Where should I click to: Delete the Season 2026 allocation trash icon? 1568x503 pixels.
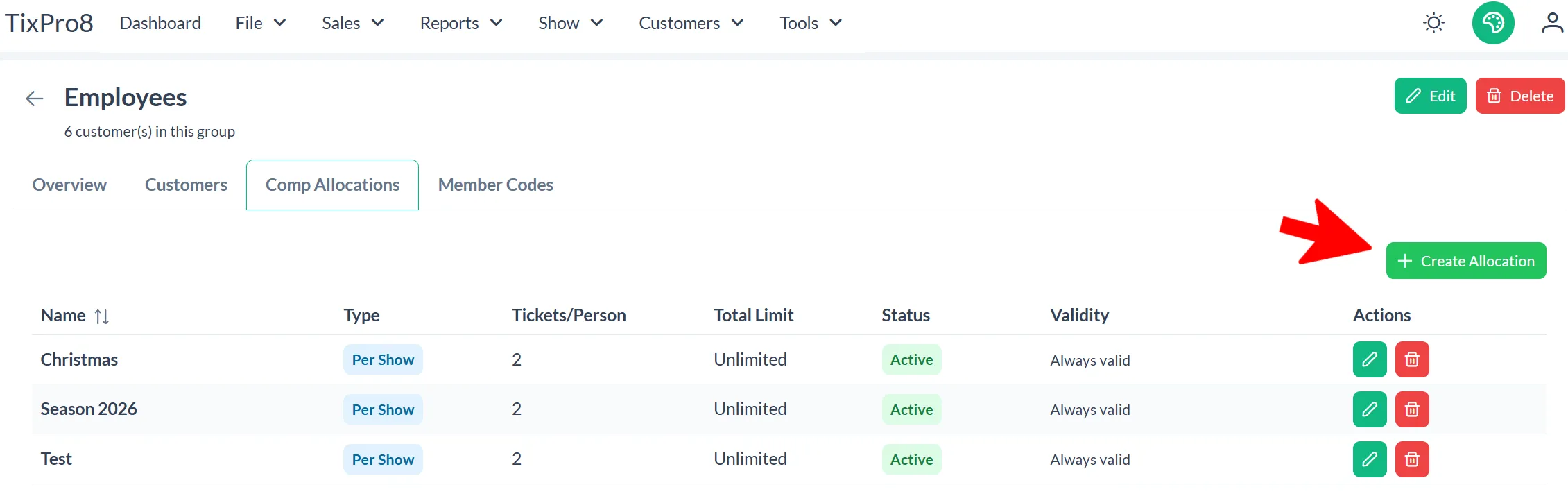click(1412, 409)
